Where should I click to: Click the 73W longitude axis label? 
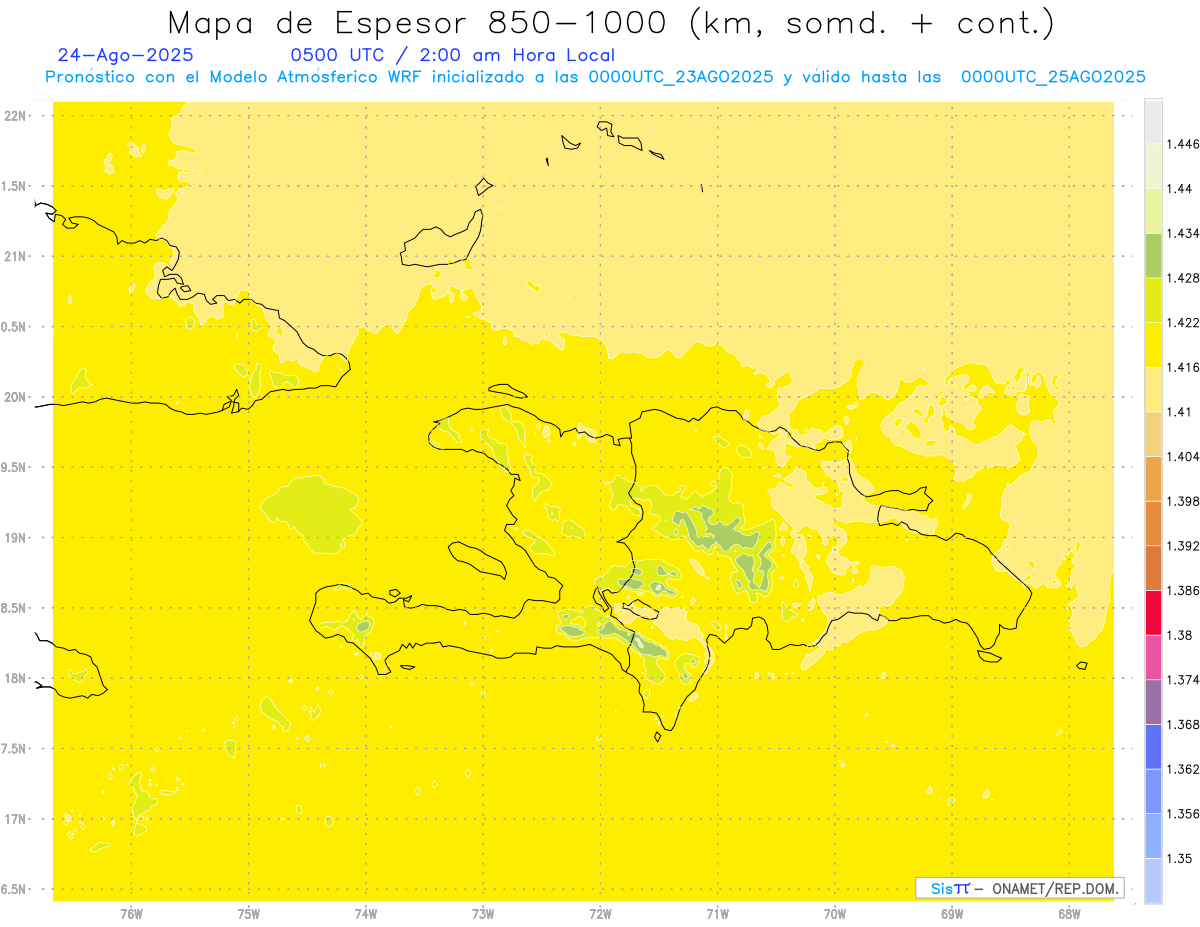(483, 914)
